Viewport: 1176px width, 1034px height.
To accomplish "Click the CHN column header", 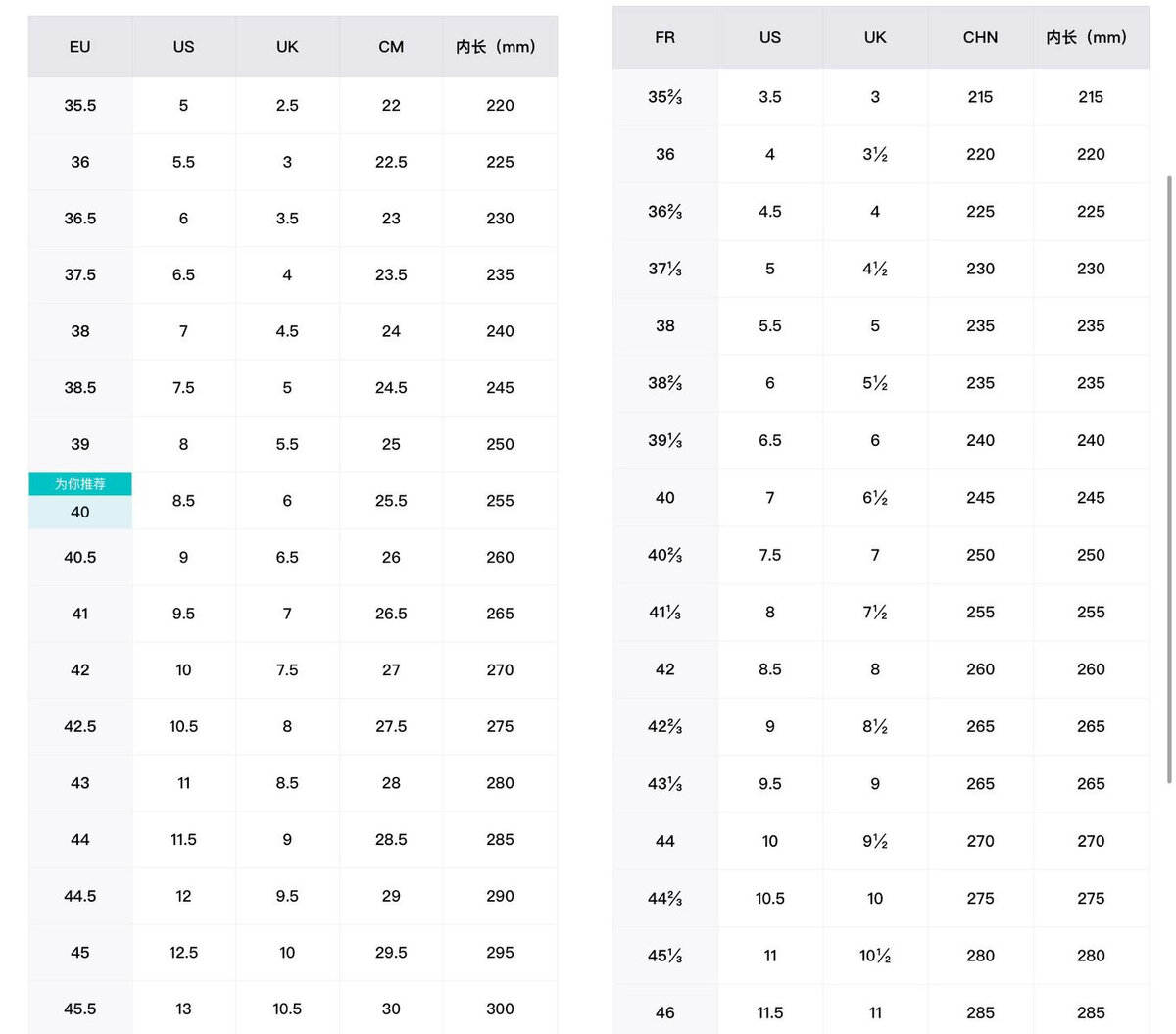I will tap(980, 37).
